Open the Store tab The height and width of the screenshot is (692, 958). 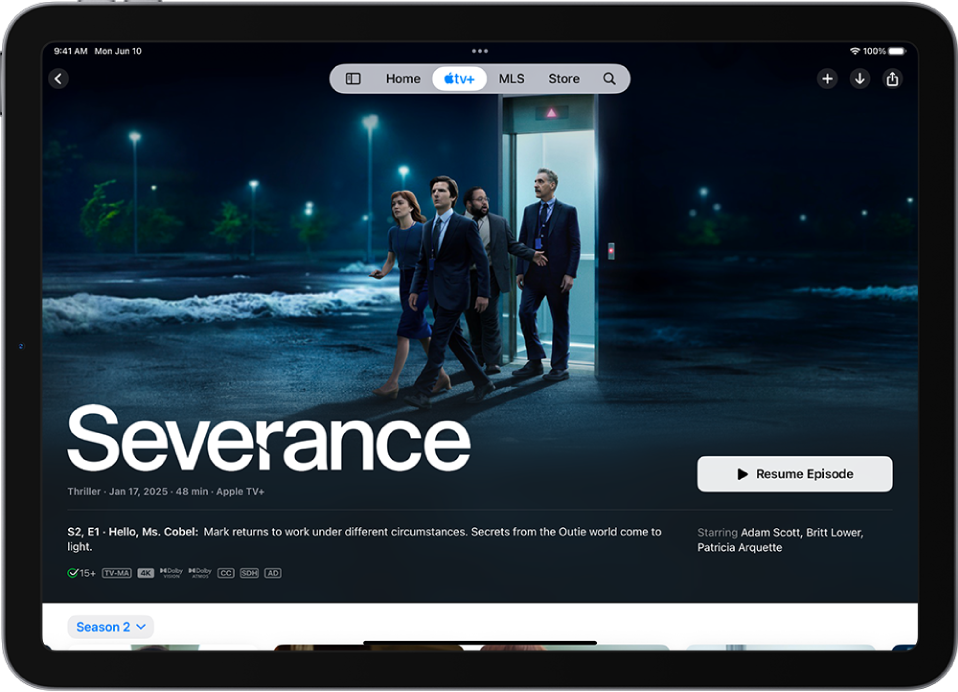(x=563, y=78)
